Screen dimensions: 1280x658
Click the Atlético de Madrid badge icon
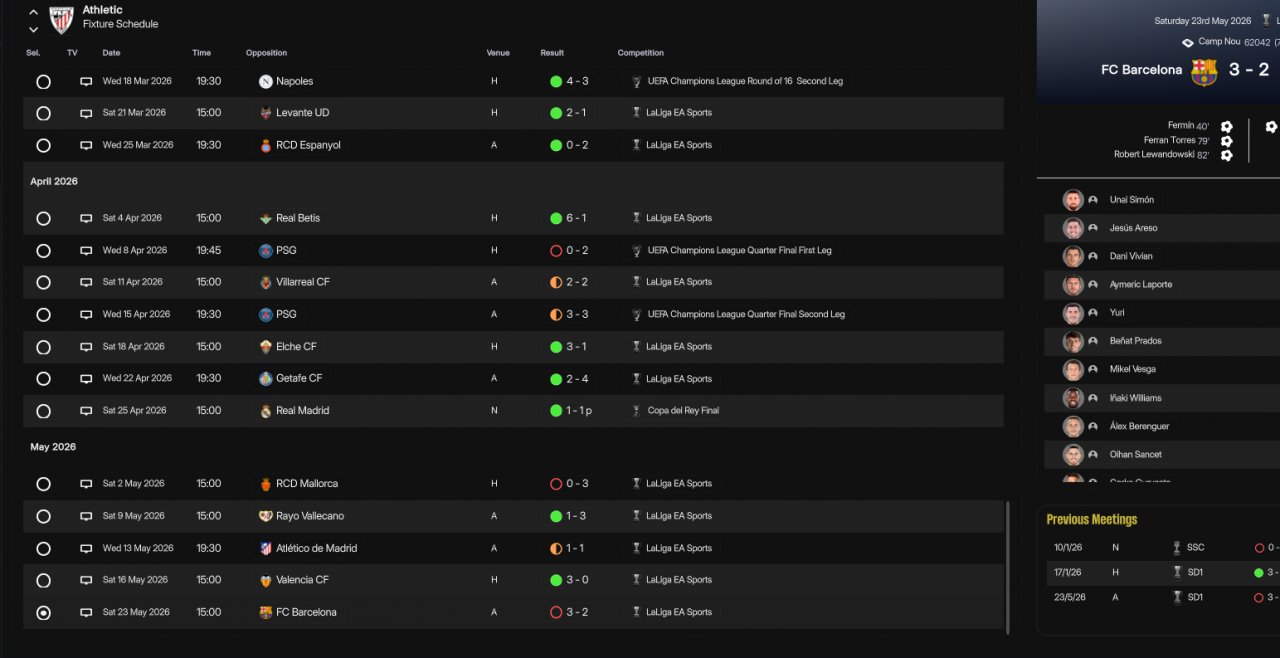266,549
